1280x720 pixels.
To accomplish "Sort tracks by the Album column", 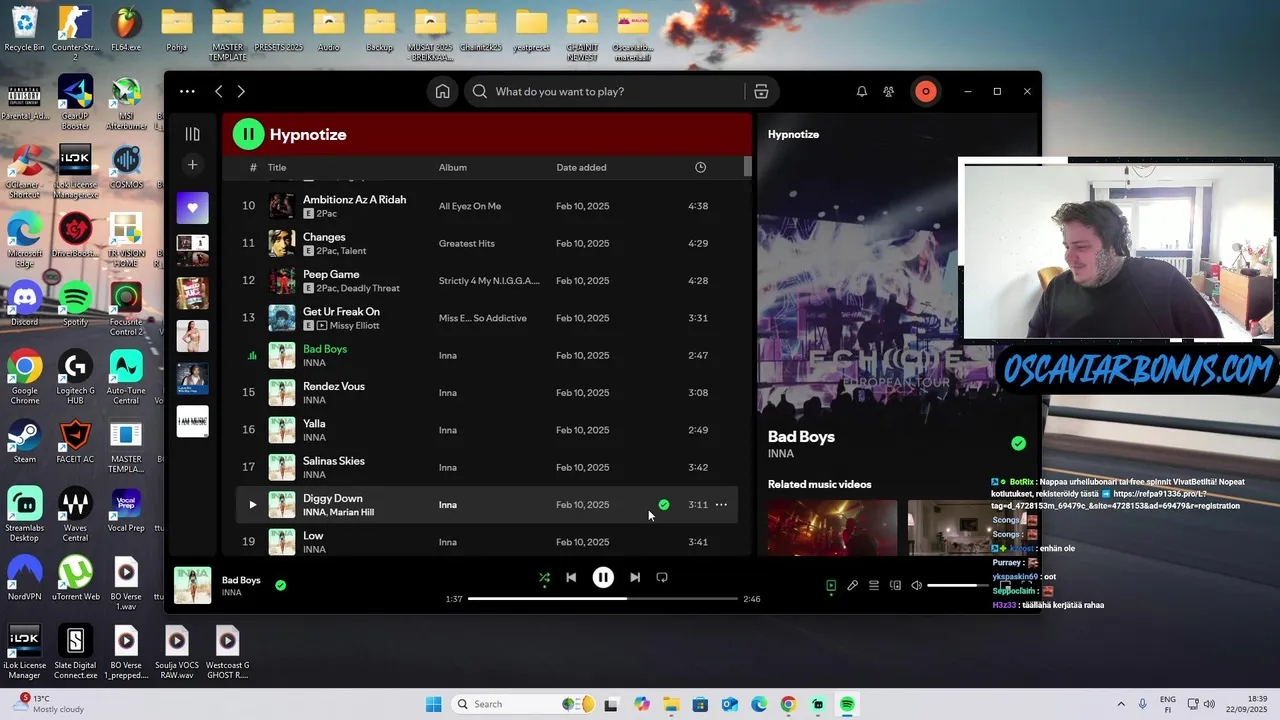I will coord(453,167).
